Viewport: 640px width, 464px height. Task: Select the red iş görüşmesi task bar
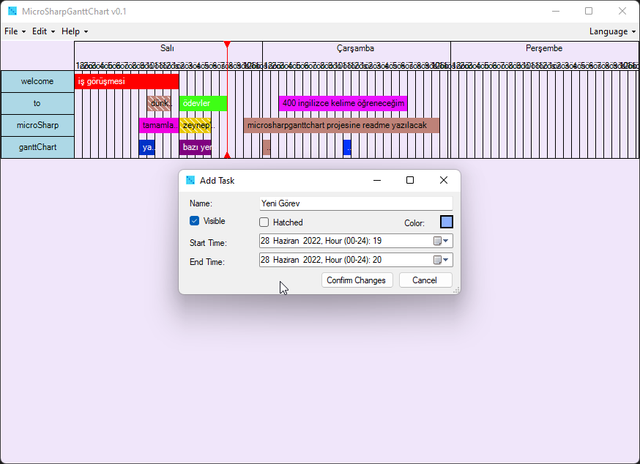[x=126, y=81]
